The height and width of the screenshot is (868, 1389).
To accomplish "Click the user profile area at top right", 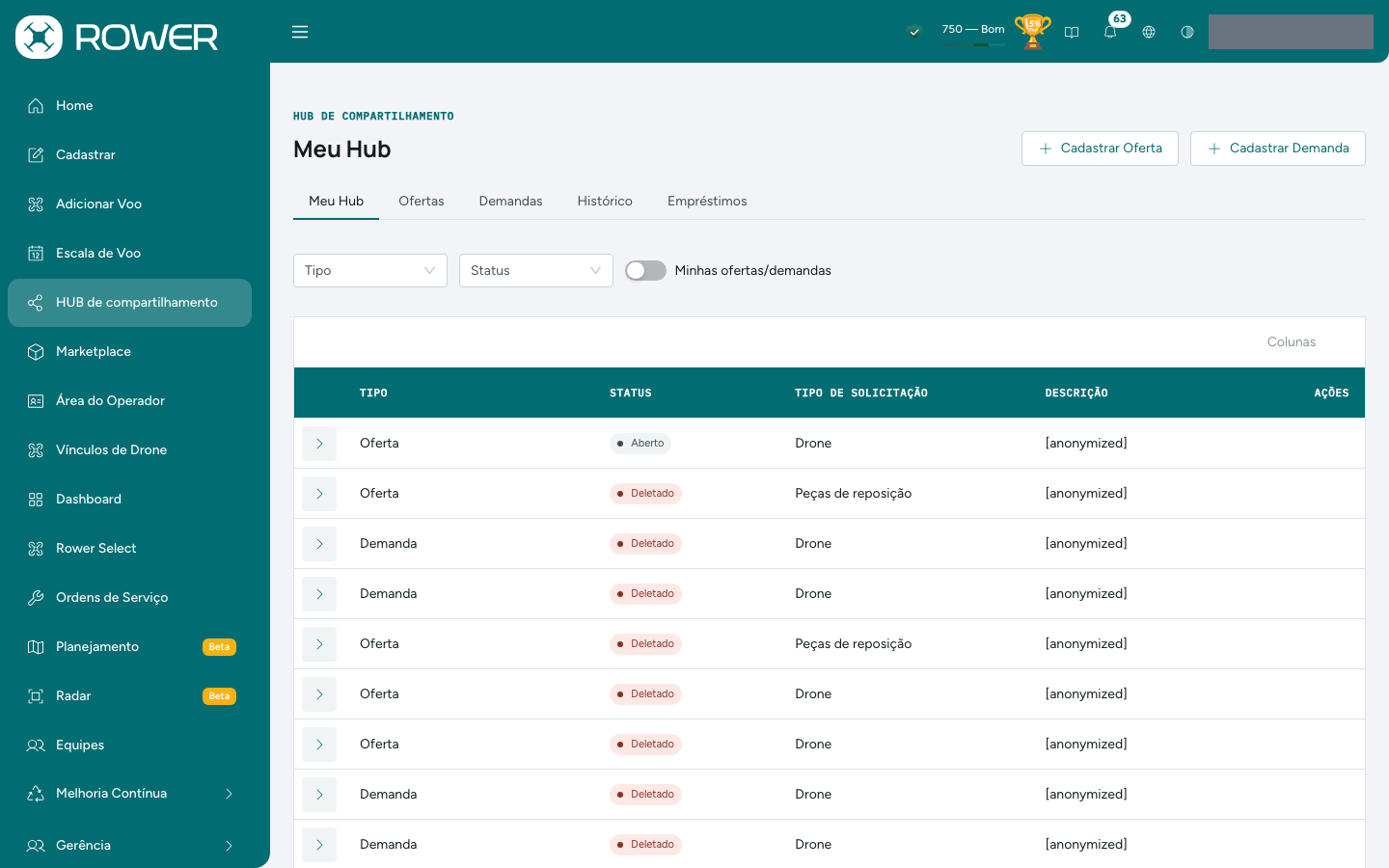I will tap(1291, 32).
